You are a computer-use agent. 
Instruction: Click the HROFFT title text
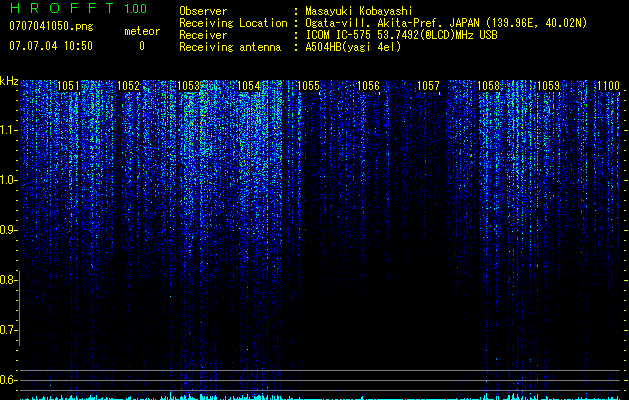[62, 8]
